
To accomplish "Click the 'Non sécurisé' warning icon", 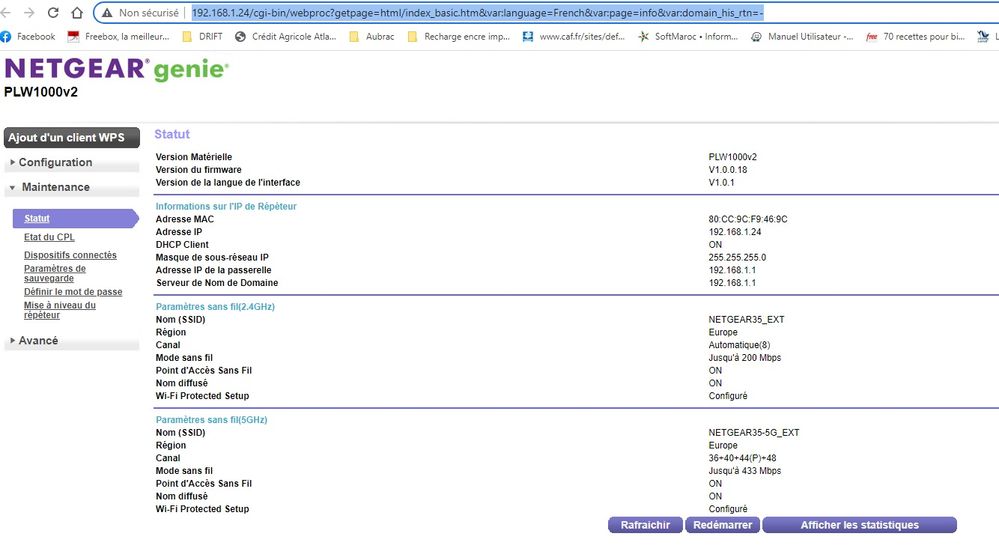I will click(x=106, y=13).
